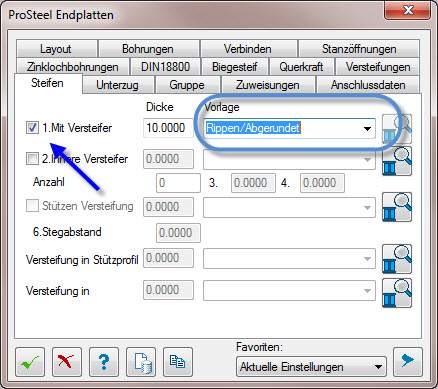
Task: Open the Versteifungen tab
Action: [x=378, y=67]
